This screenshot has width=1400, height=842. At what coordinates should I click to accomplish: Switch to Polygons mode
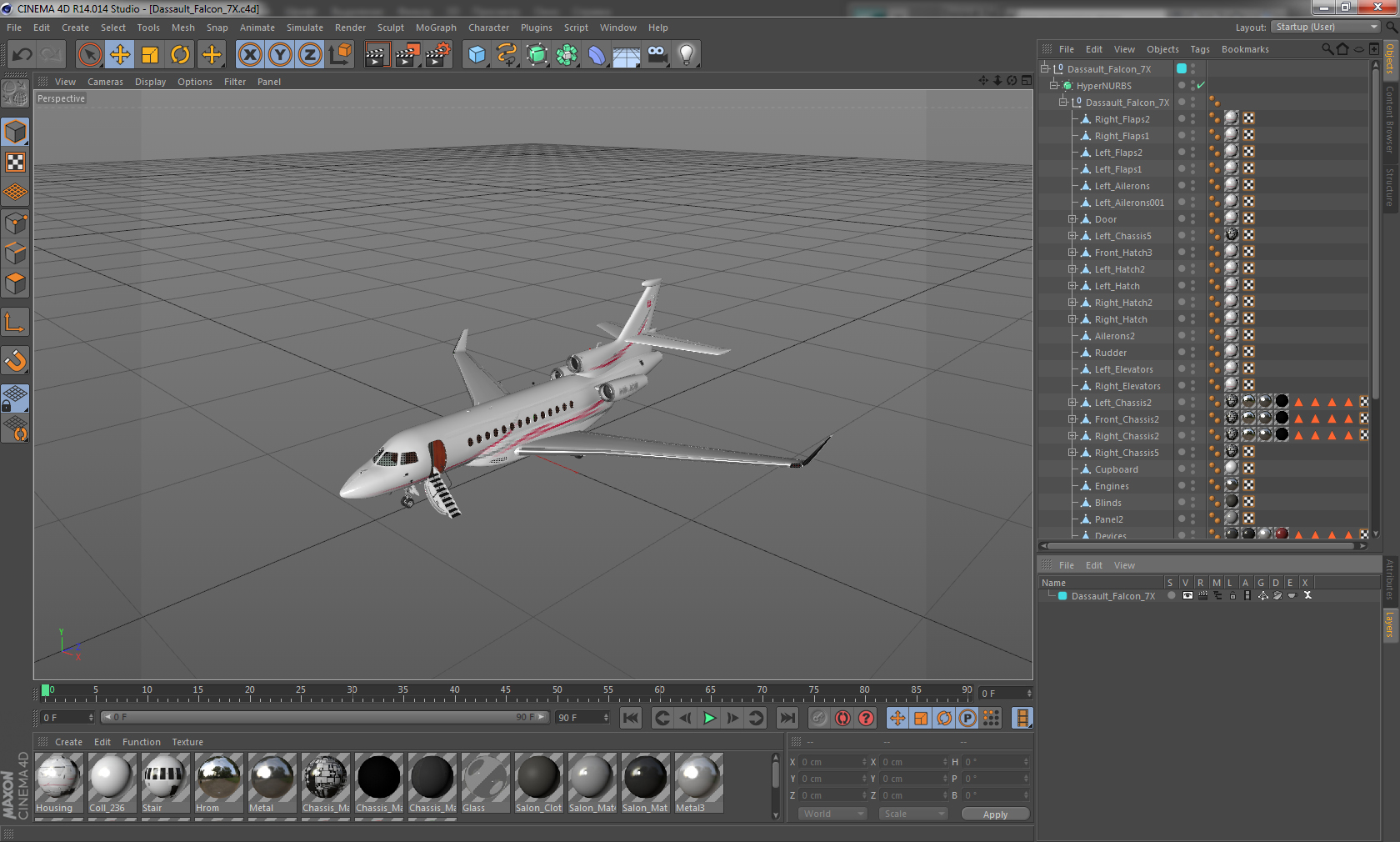click(15, 283)
